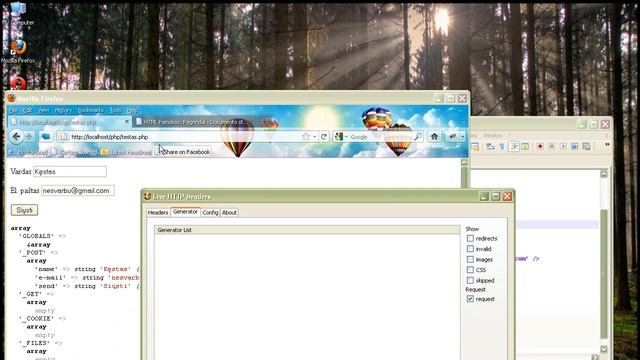Viewport: 640px width, 360px height.
Task: Click the Siųsti submit button
Action: (x=24, y=210)
